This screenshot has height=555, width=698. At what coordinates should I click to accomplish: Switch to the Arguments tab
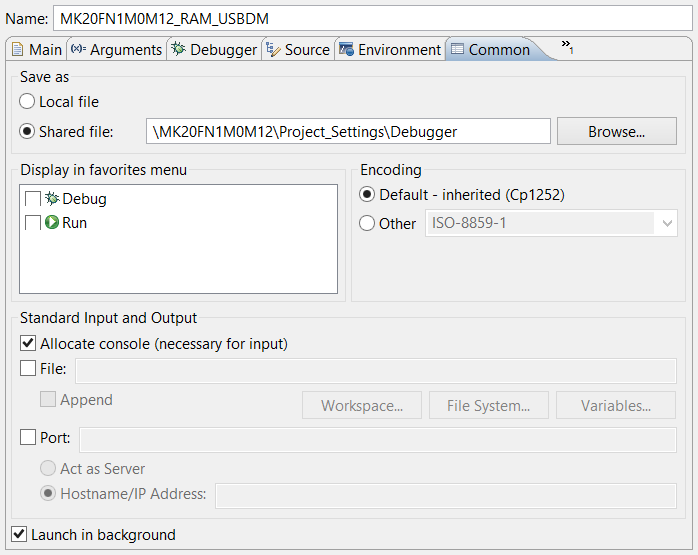click(x=125, y=50)
